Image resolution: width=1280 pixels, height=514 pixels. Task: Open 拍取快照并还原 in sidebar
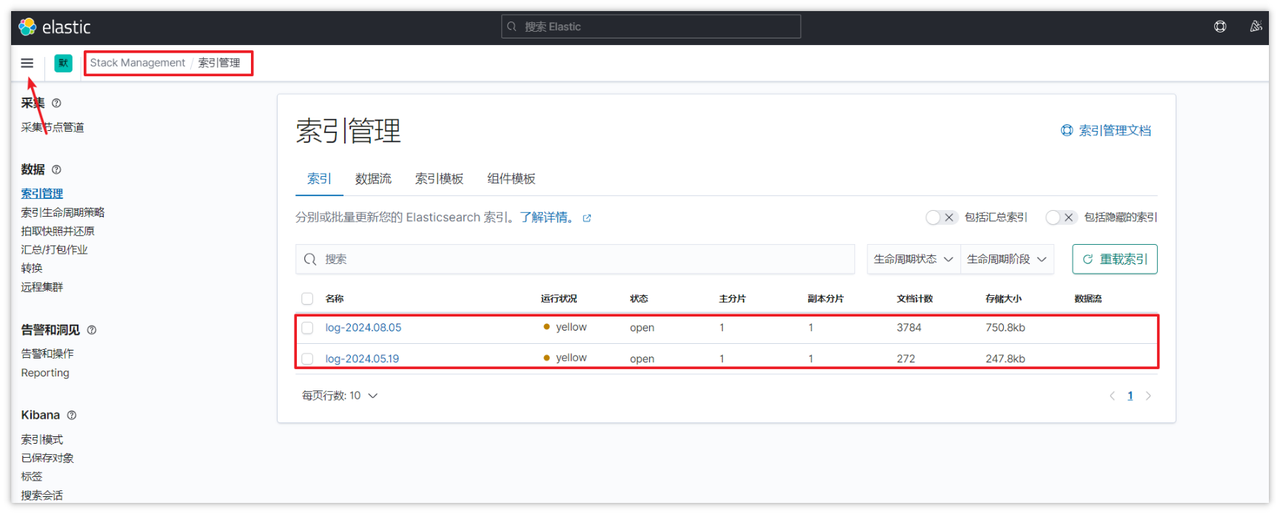(57, 231)
